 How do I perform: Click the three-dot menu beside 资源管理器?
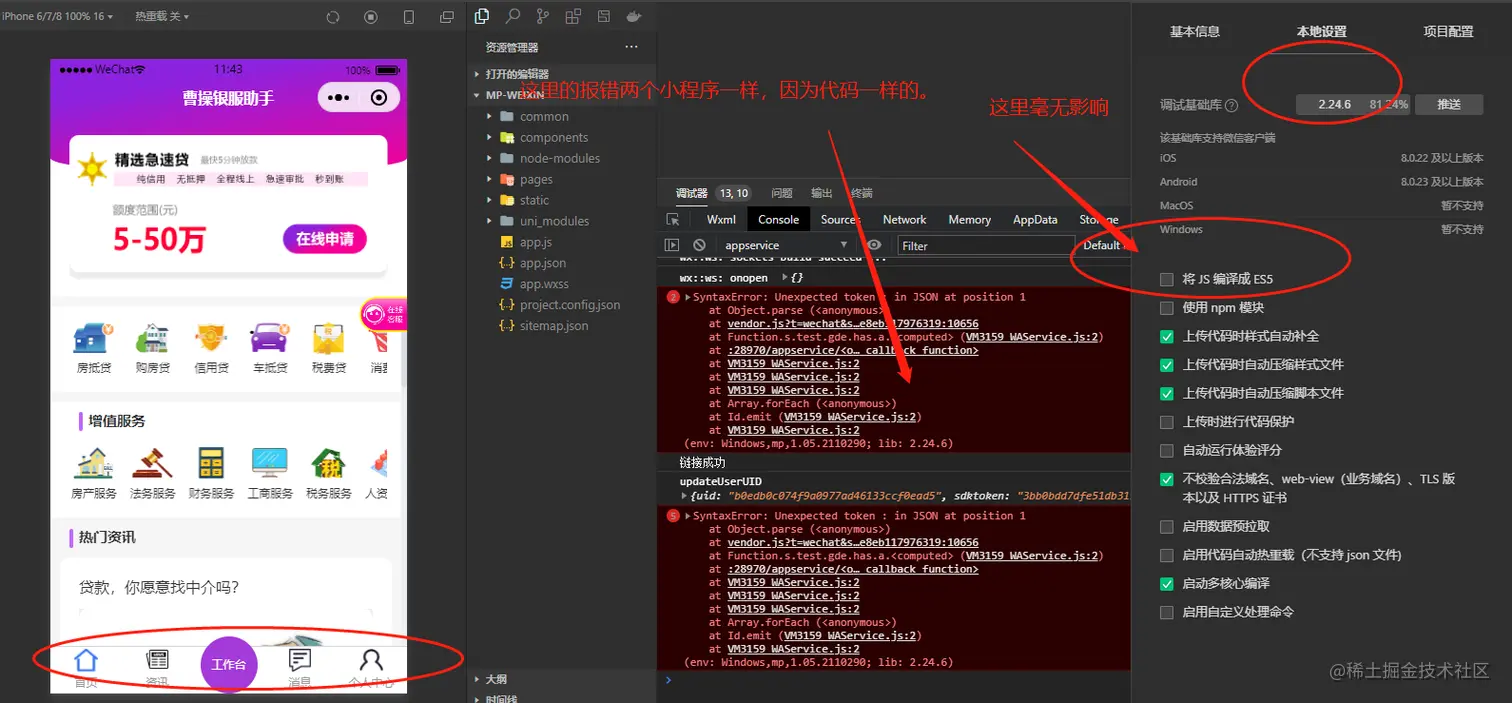[x=631, y=47]
